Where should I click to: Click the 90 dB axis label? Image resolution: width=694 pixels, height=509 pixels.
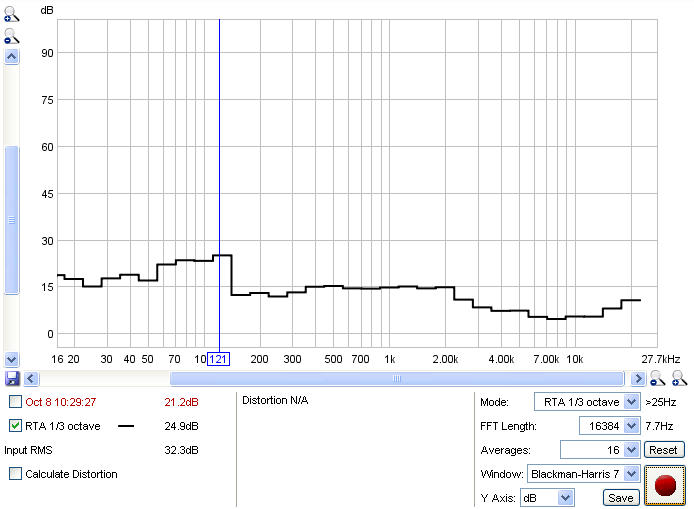click(x=47, y=53)
